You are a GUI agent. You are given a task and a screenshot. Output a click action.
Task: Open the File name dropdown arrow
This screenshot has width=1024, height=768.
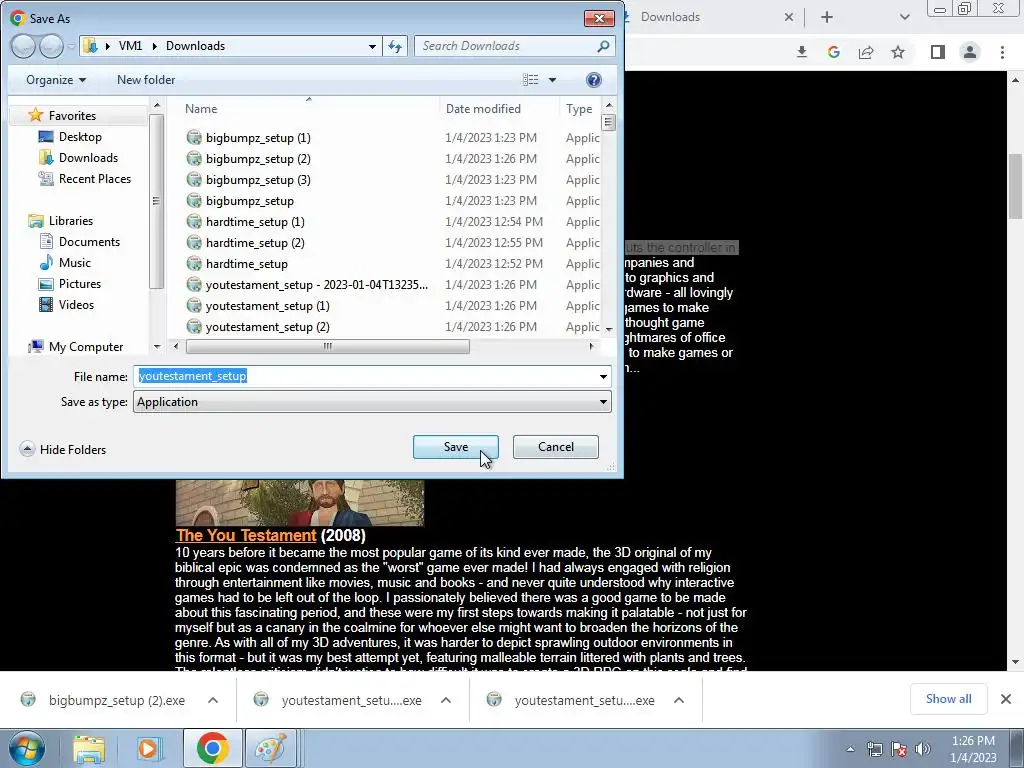click(603, 376)
